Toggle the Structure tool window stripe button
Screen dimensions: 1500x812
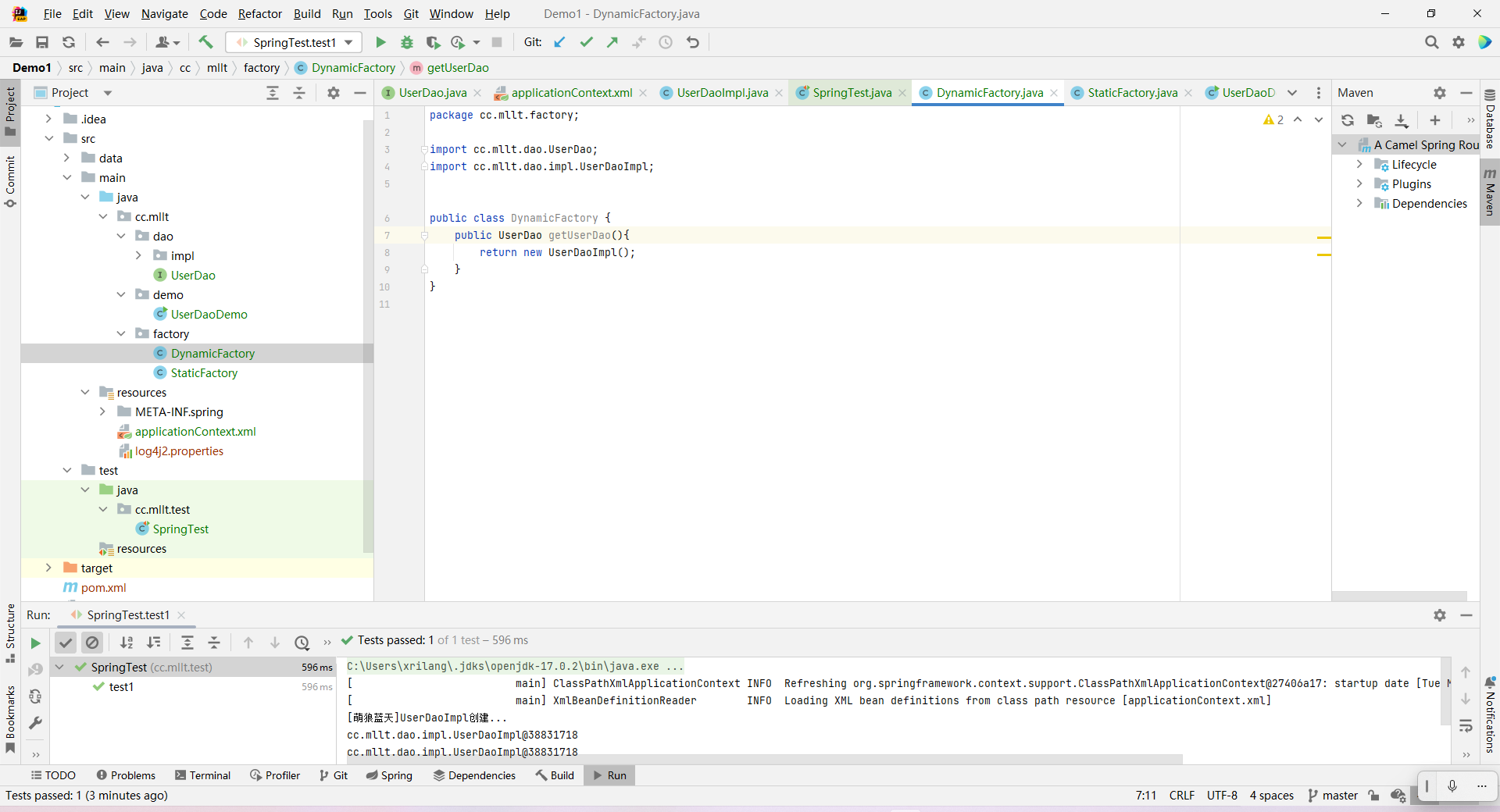click(x=10, y=633)
